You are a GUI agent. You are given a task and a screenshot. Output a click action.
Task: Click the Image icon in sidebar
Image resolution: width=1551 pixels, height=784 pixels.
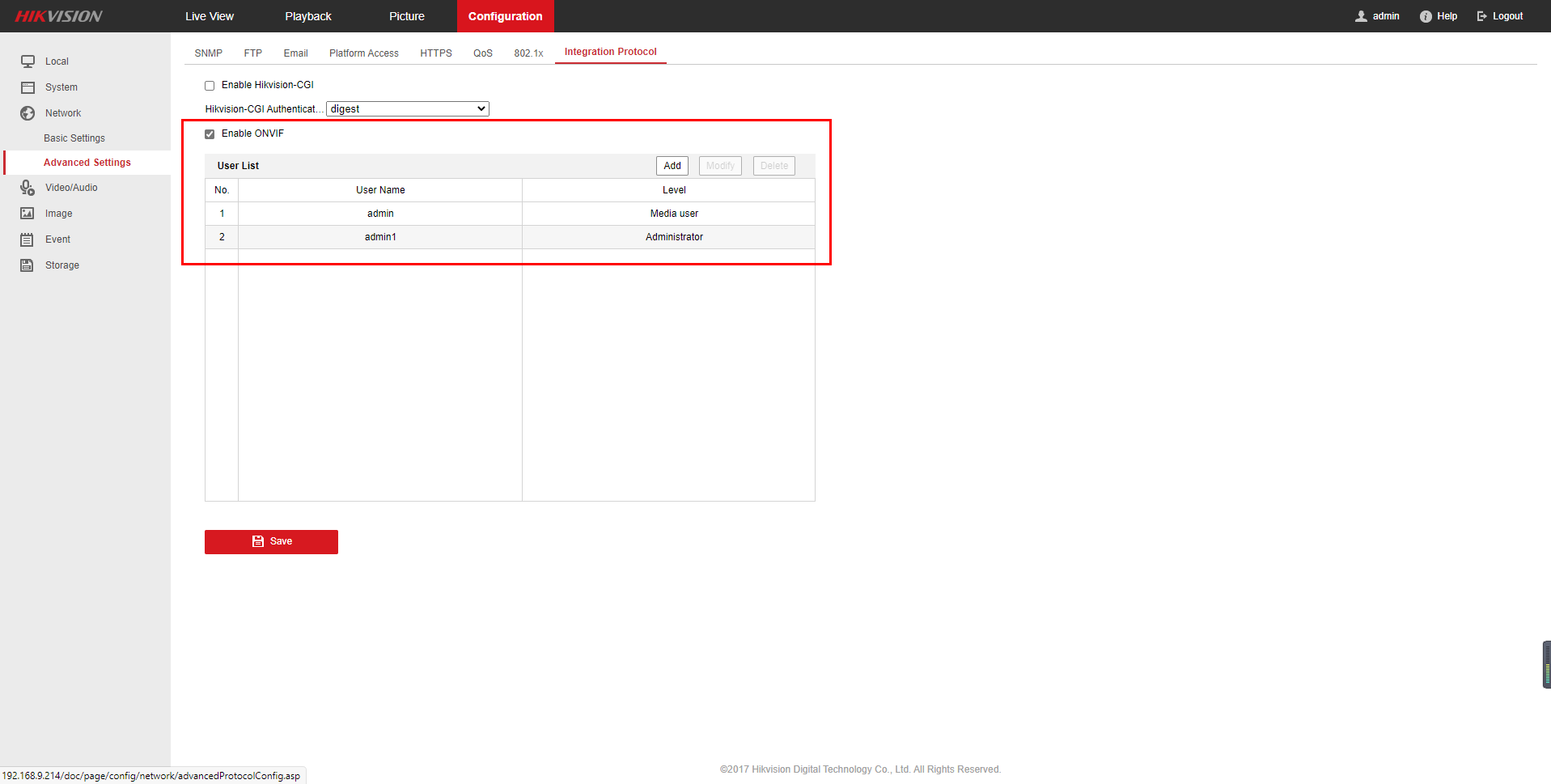[28, 214]
